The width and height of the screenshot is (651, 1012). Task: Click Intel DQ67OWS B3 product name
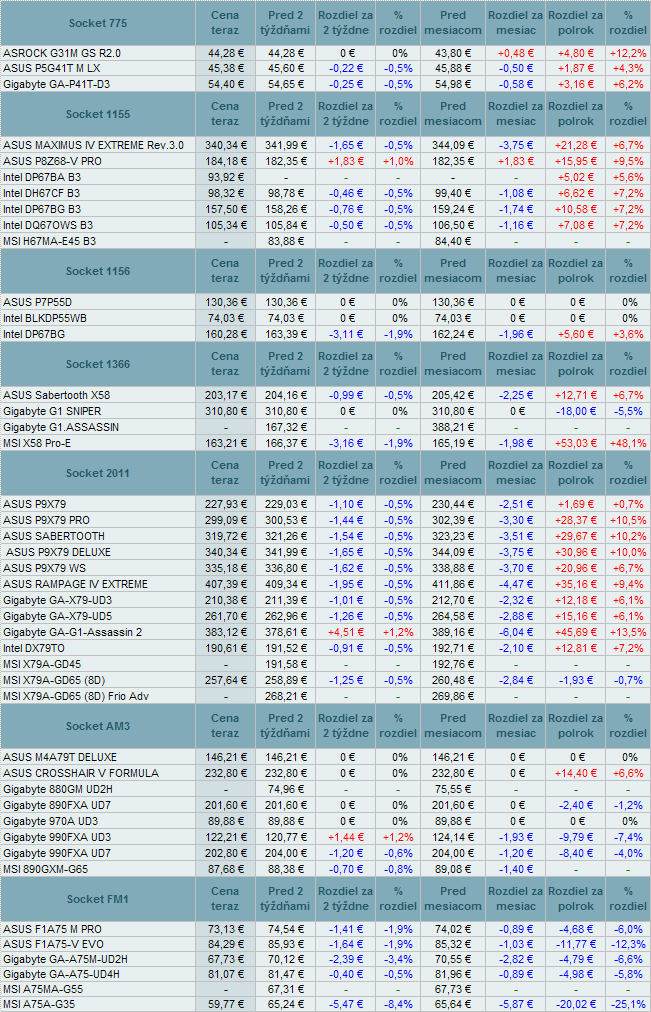pos(48,225)
